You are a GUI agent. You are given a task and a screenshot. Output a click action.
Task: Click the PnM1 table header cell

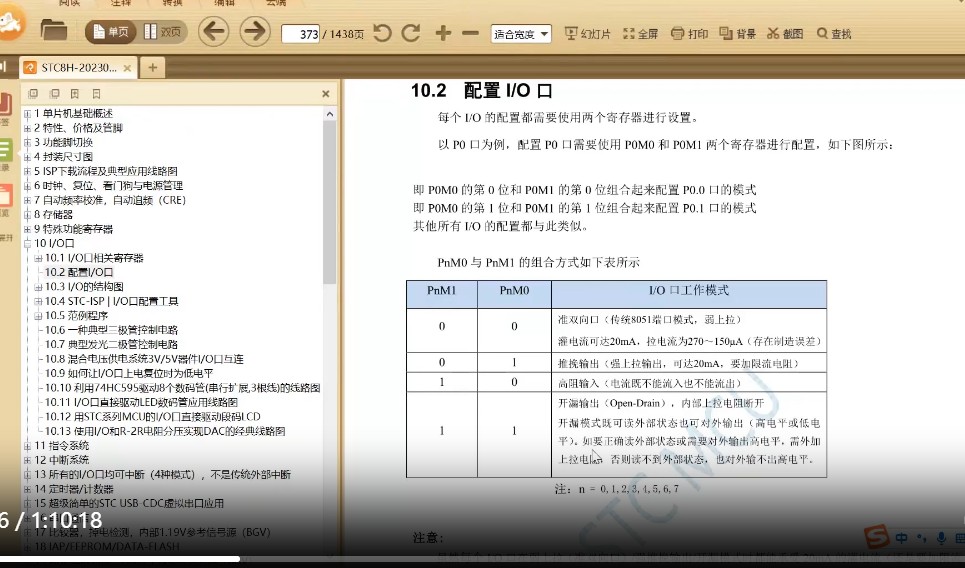click(x=442, y=294)
